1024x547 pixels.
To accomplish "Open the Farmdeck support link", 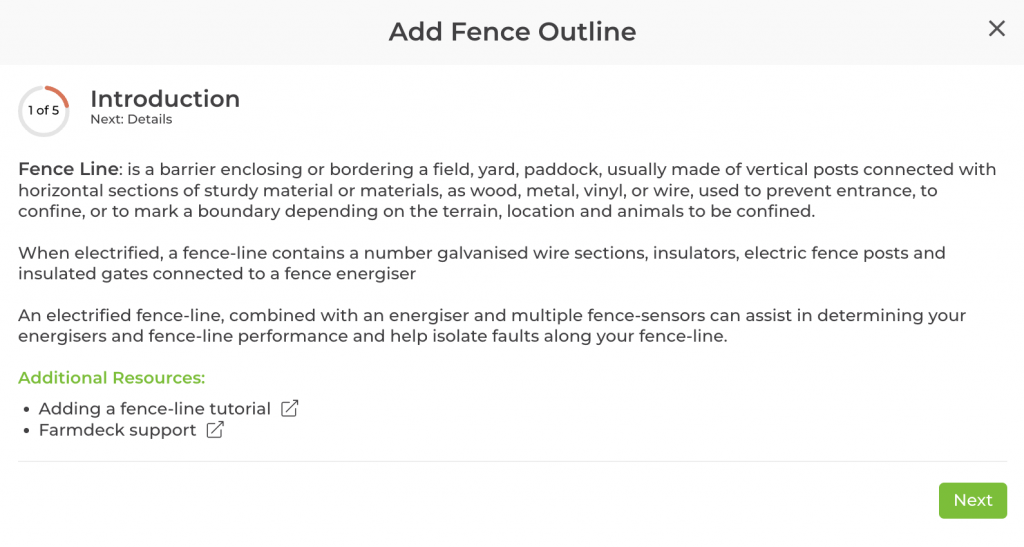I will pos(117,430).
